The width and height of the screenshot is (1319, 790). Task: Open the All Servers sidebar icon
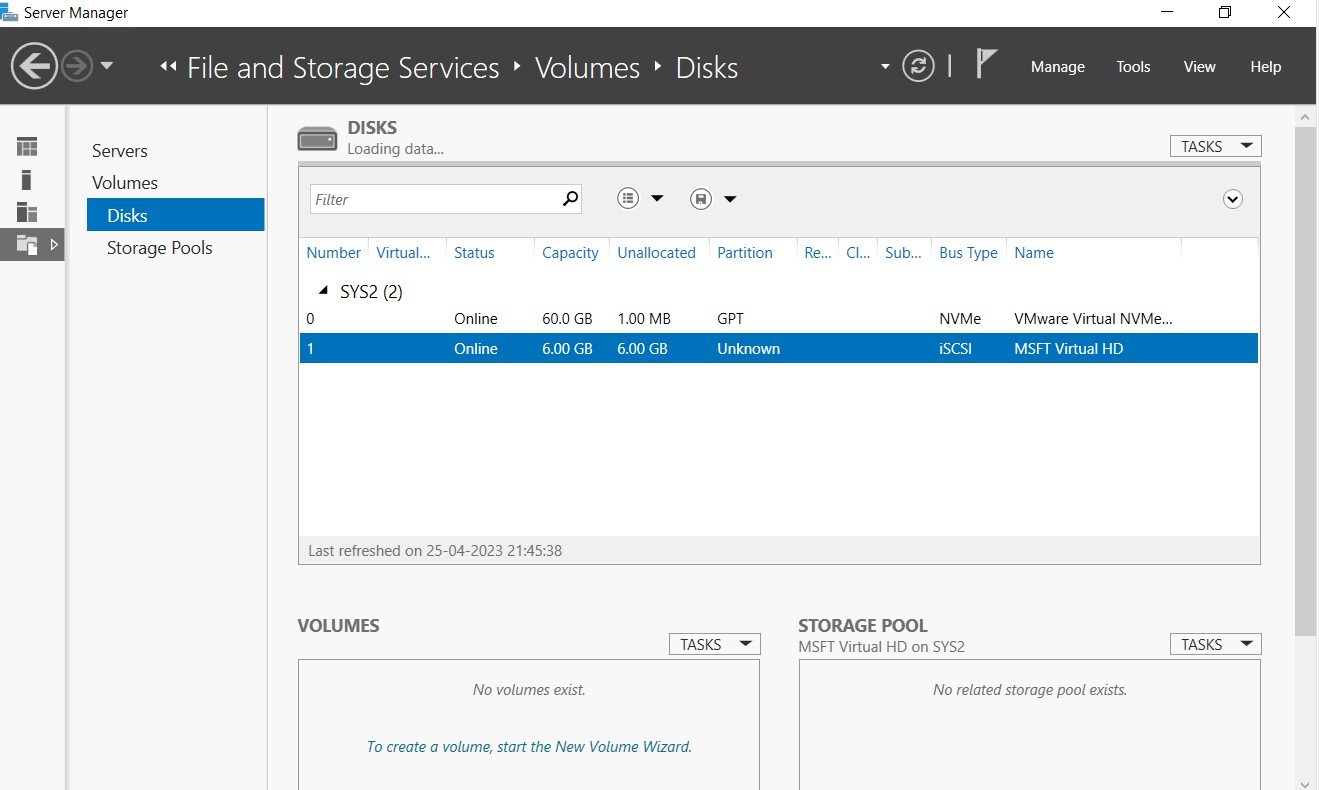point(27,212)
